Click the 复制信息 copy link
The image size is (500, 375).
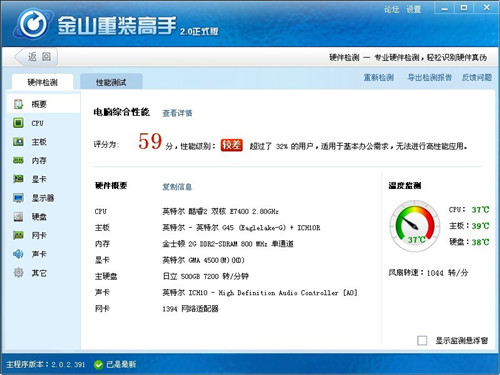click(x=177, y=187)
